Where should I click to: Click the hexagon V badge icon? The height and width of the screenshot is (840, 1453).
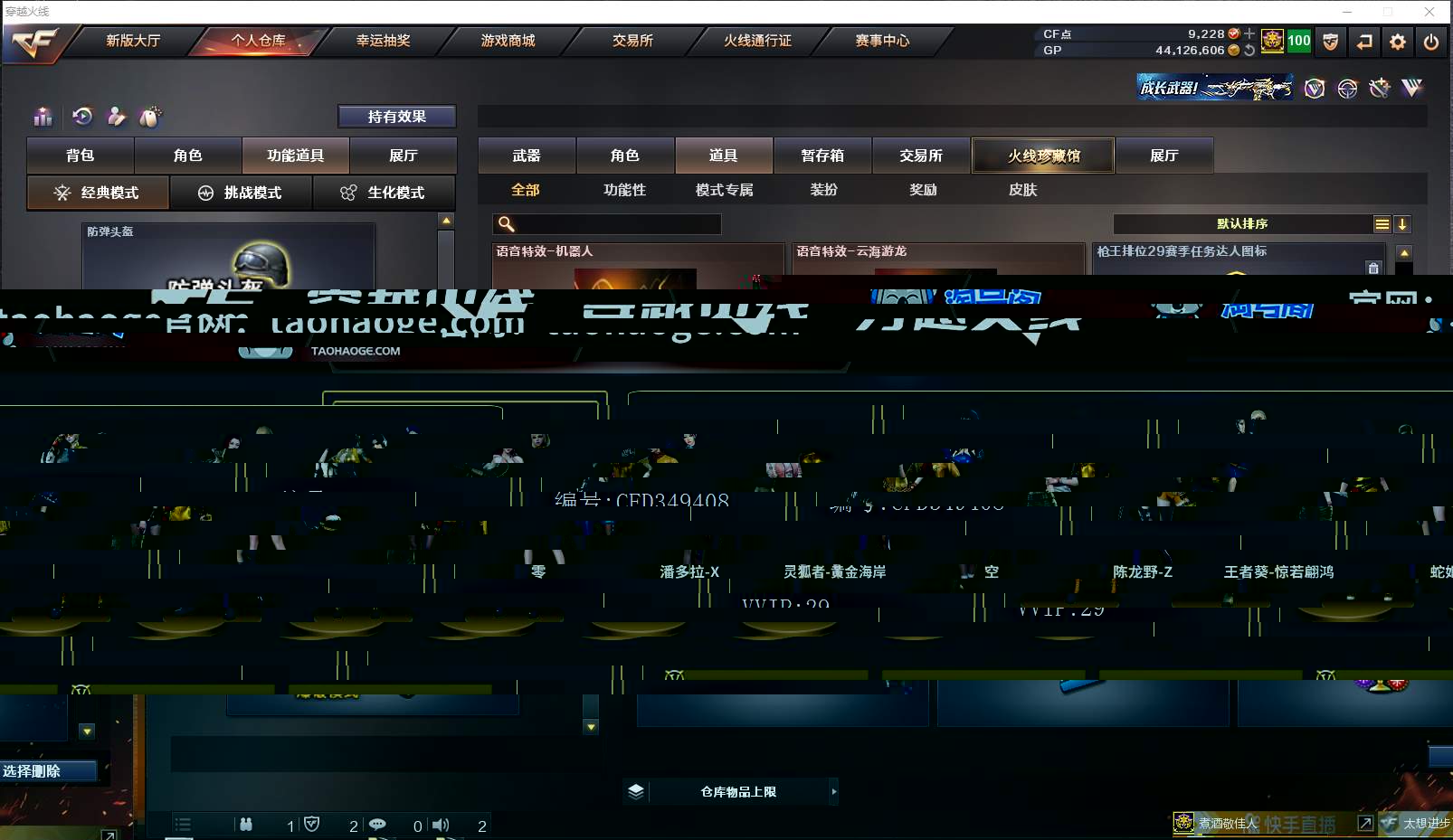(x=1315, y=88)
